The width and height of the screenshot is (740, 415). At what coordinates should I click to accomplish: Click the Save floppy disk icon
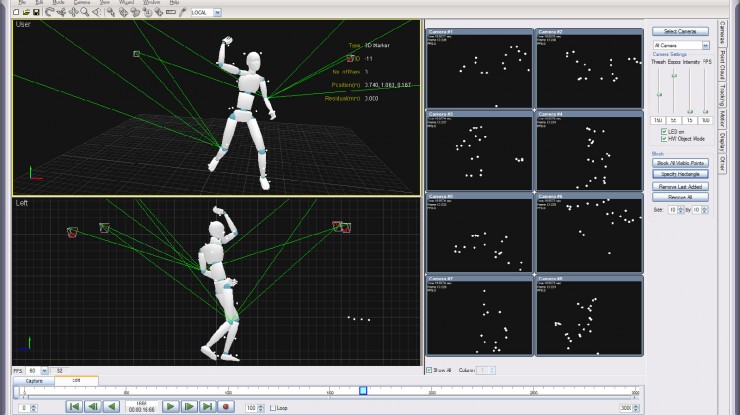(36, 12)
